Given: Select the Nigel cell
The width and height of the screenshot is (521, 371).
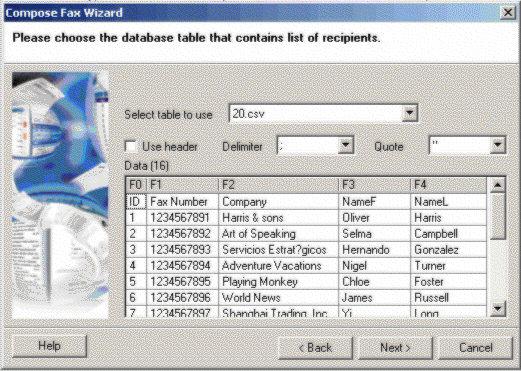Looking at the screenshot, I should pyautogui.click(x=374, y=266).
